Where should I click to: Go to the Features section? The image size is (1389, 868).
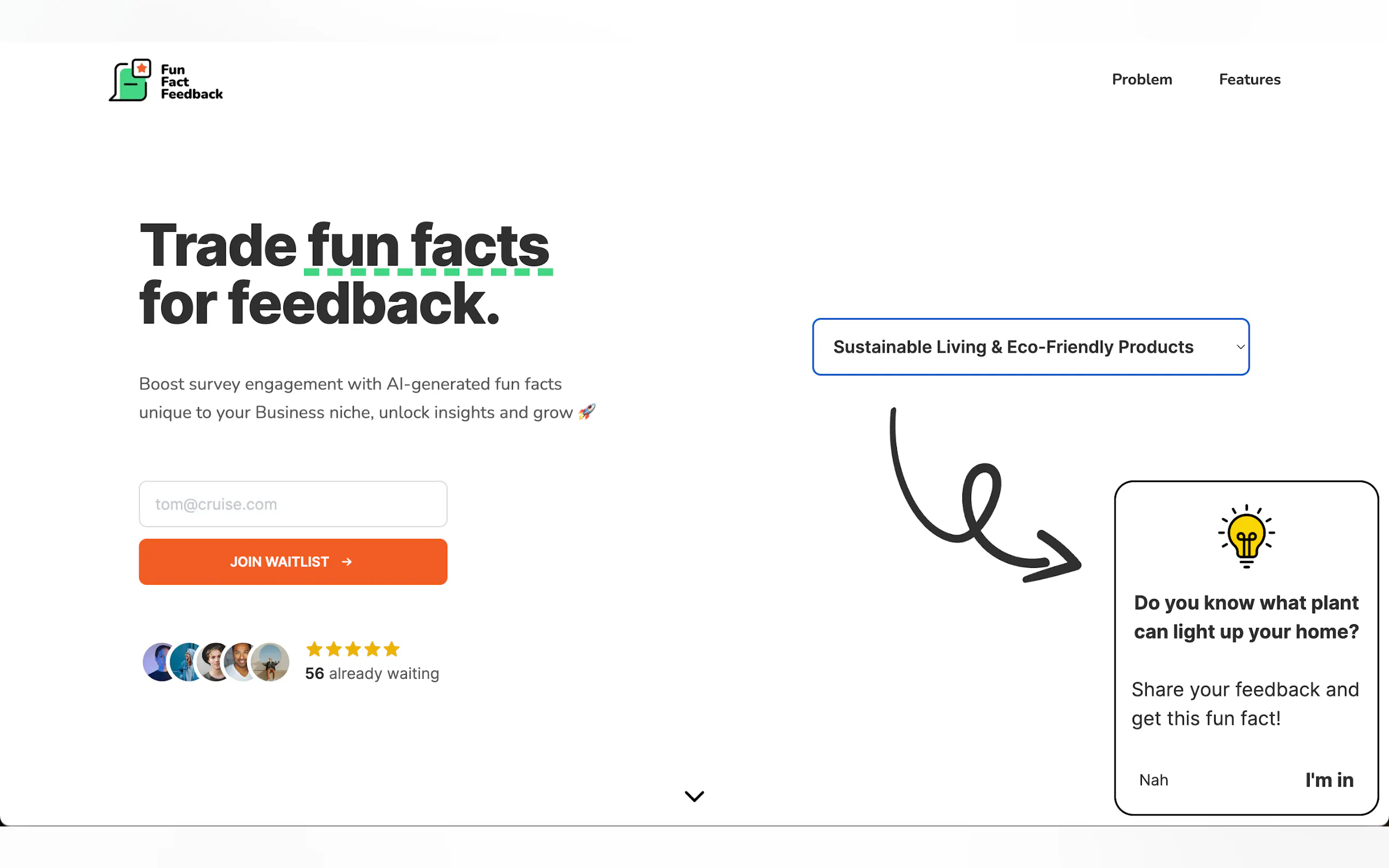pyautogui.click(x=1250, y=79)
